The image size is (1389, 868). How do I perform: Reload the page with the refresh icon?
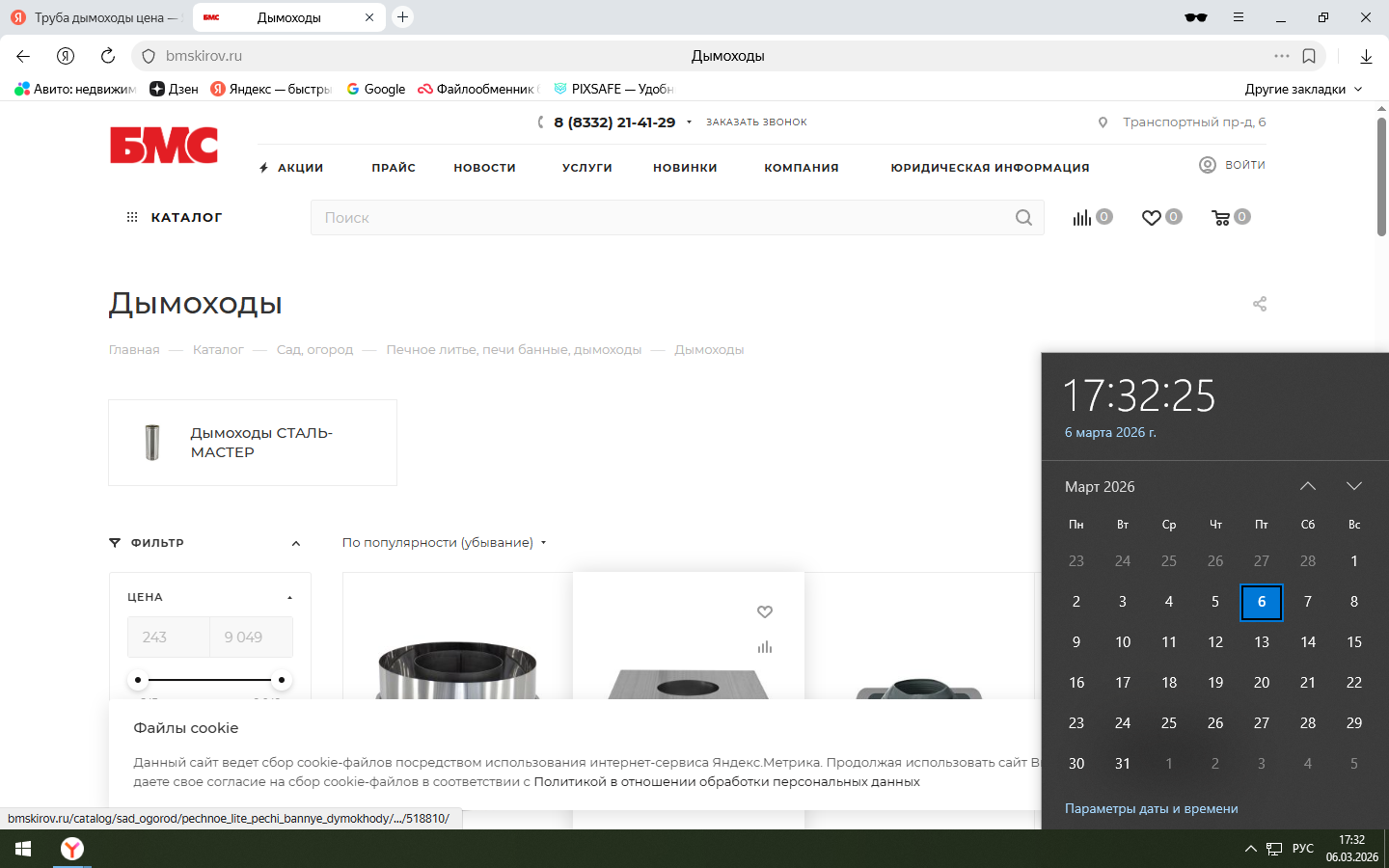(108, 56)
